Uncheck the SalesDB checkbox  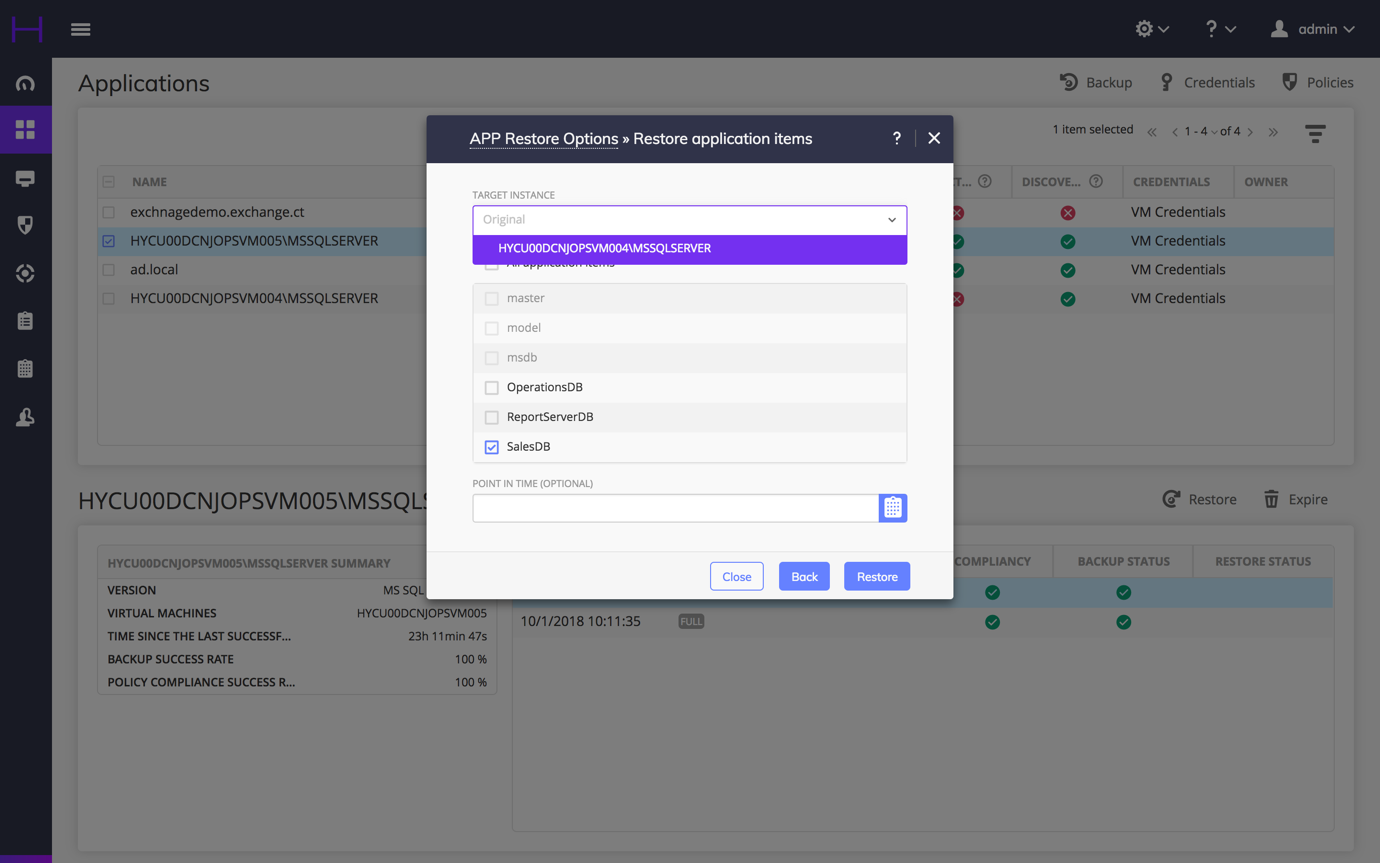[492, 447]
